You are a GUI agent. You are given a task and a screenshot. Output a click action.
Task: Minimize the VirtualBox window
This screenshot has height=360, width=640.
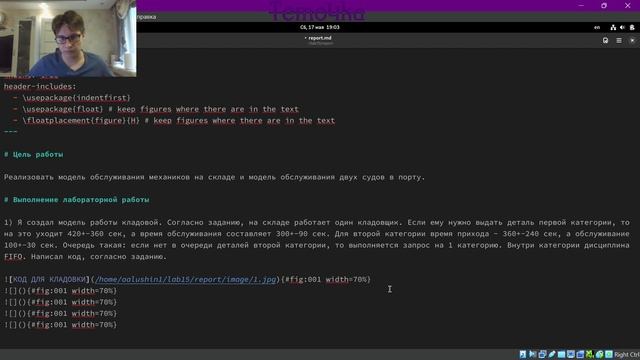click(581, 6)
